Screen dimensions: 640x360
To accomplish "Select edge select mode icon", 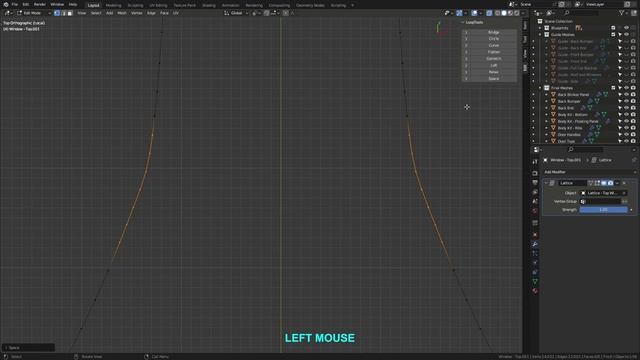I will [63, 13].
